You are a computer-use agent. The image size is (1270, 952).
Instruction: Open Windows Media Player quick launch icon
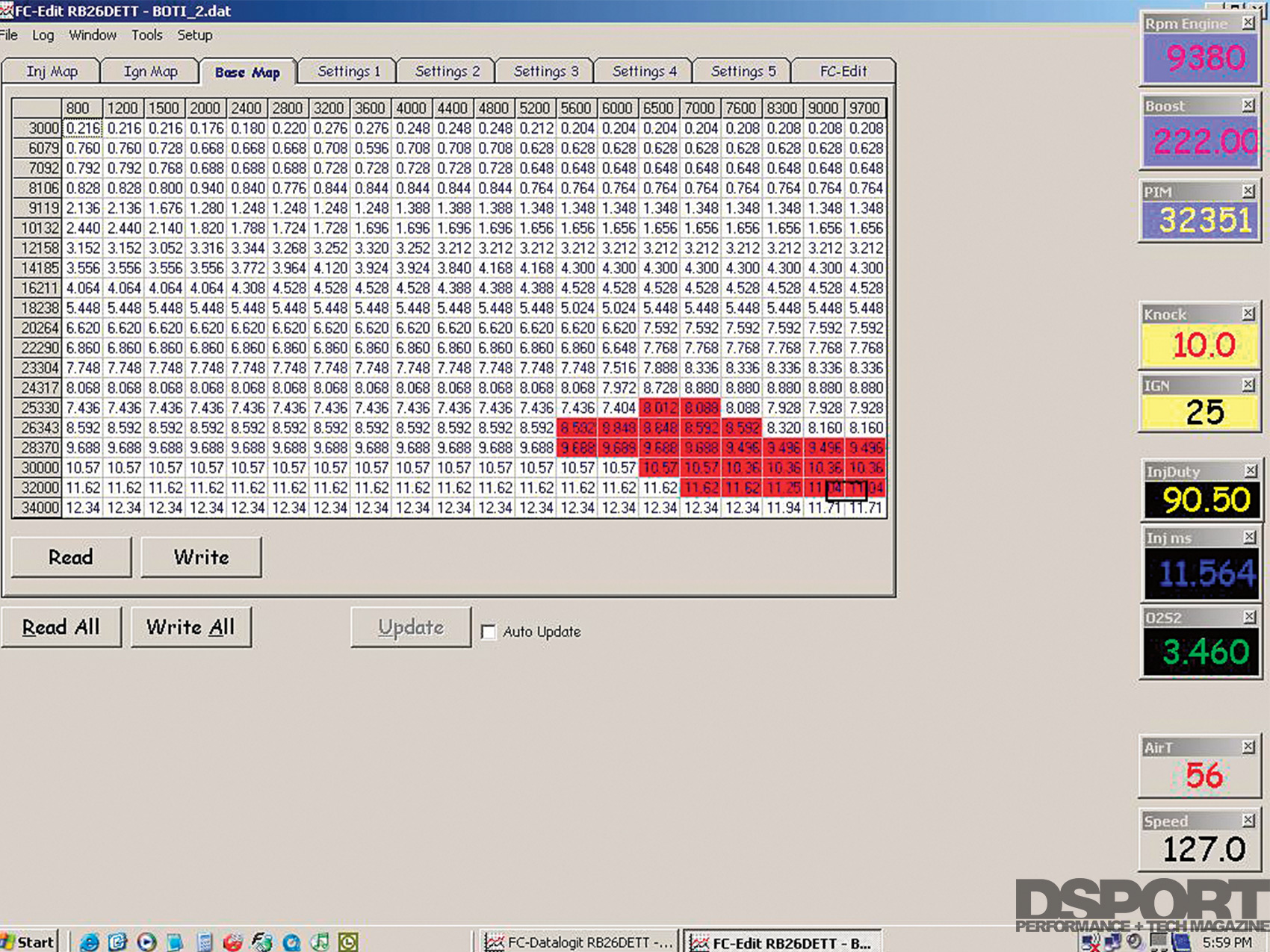[146, 942]
